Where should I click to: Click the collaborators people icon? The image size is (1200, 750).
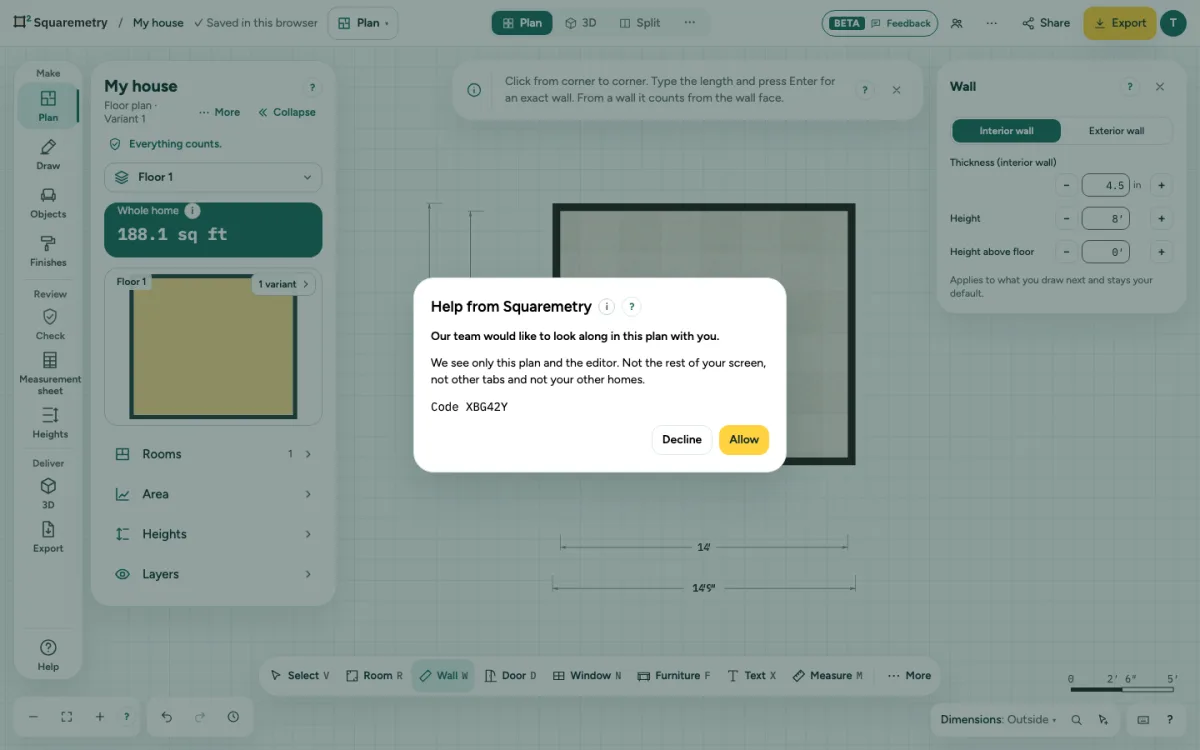coord(957,23)
